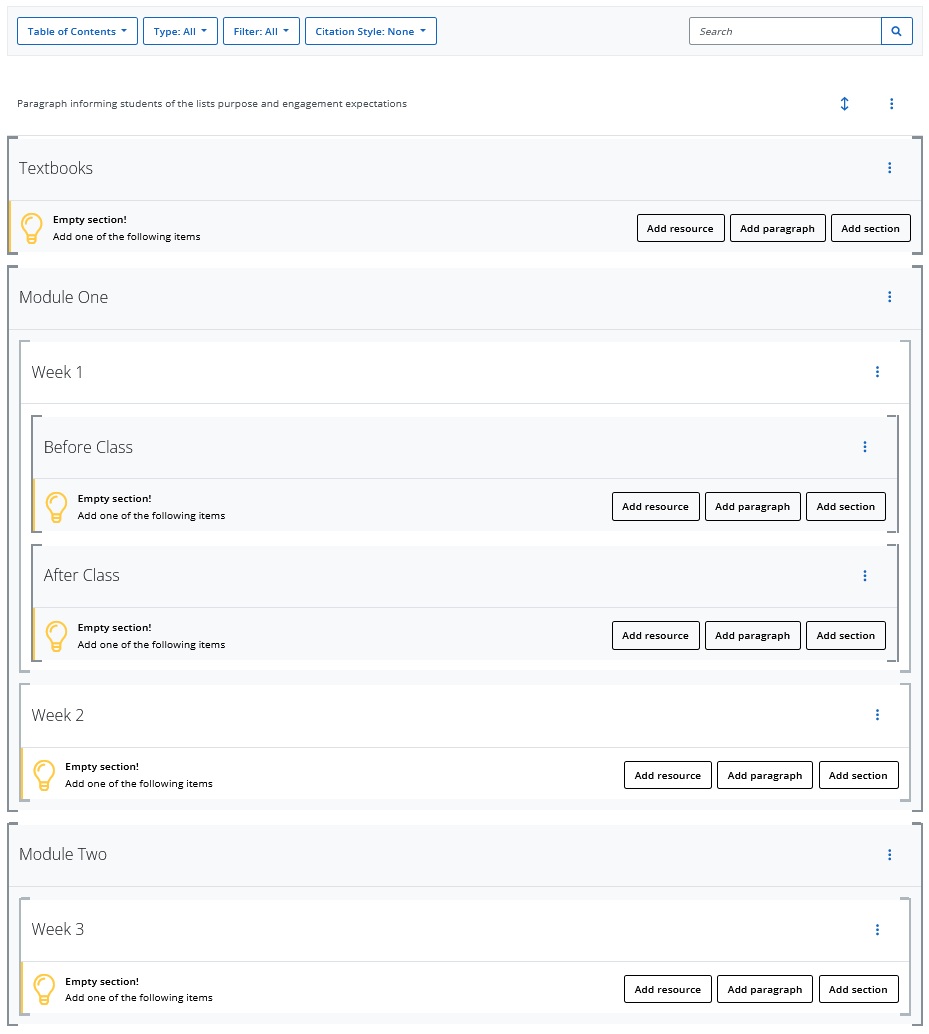This screenshot has width=929, height=1034.
Task: Add resource to the Textbooks section
Action: pos(680,228)
